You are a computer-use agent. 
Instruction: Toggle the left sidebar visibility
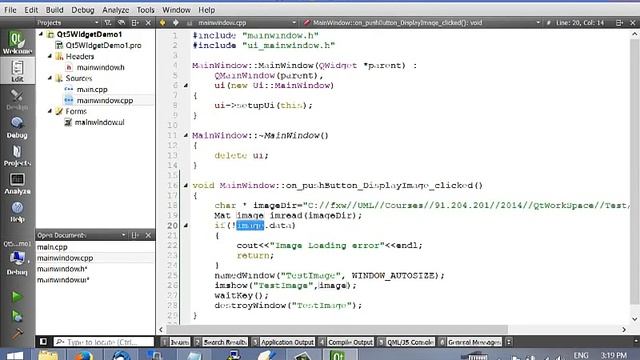tap(43, 341)
